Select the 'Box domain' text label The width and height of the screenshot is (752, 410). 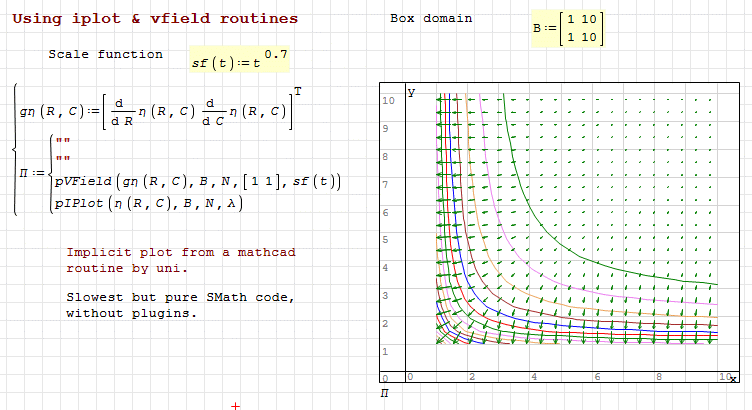[x=432, y=19]
